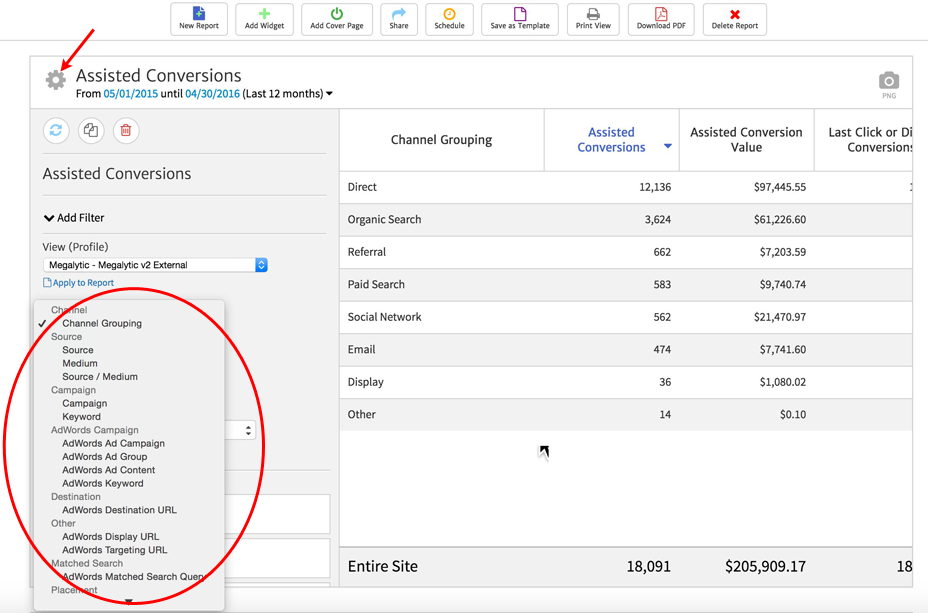928x613 pixels.
Task: Open Add Cover Page
Action: click(x=337, y=18)
